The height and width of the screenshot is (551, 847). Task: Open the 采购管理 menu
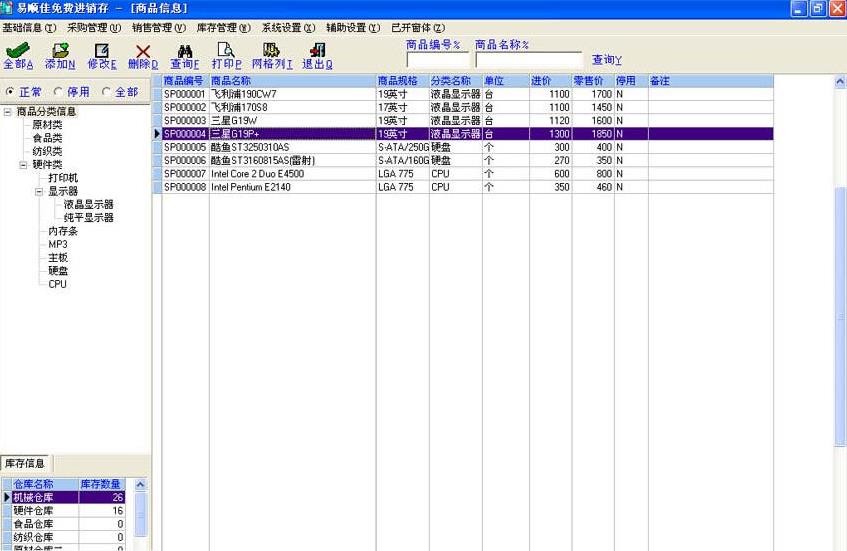point(93,28)
